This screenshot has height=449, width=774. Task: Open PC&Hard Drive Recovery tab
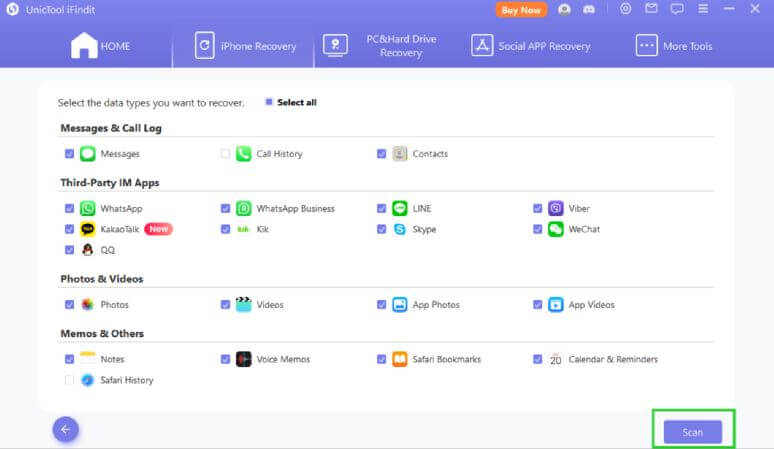380,46
